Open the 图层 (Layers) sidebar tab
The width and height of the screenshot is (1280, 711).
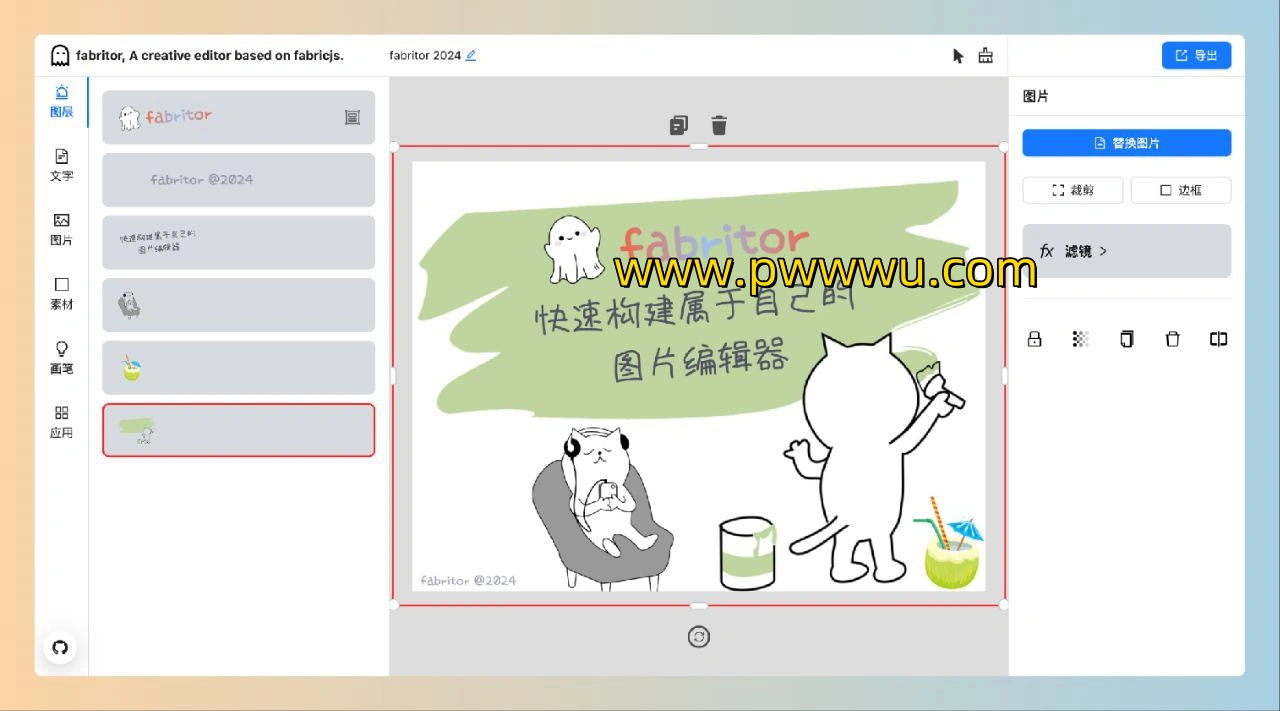click(x=62, y=101)
